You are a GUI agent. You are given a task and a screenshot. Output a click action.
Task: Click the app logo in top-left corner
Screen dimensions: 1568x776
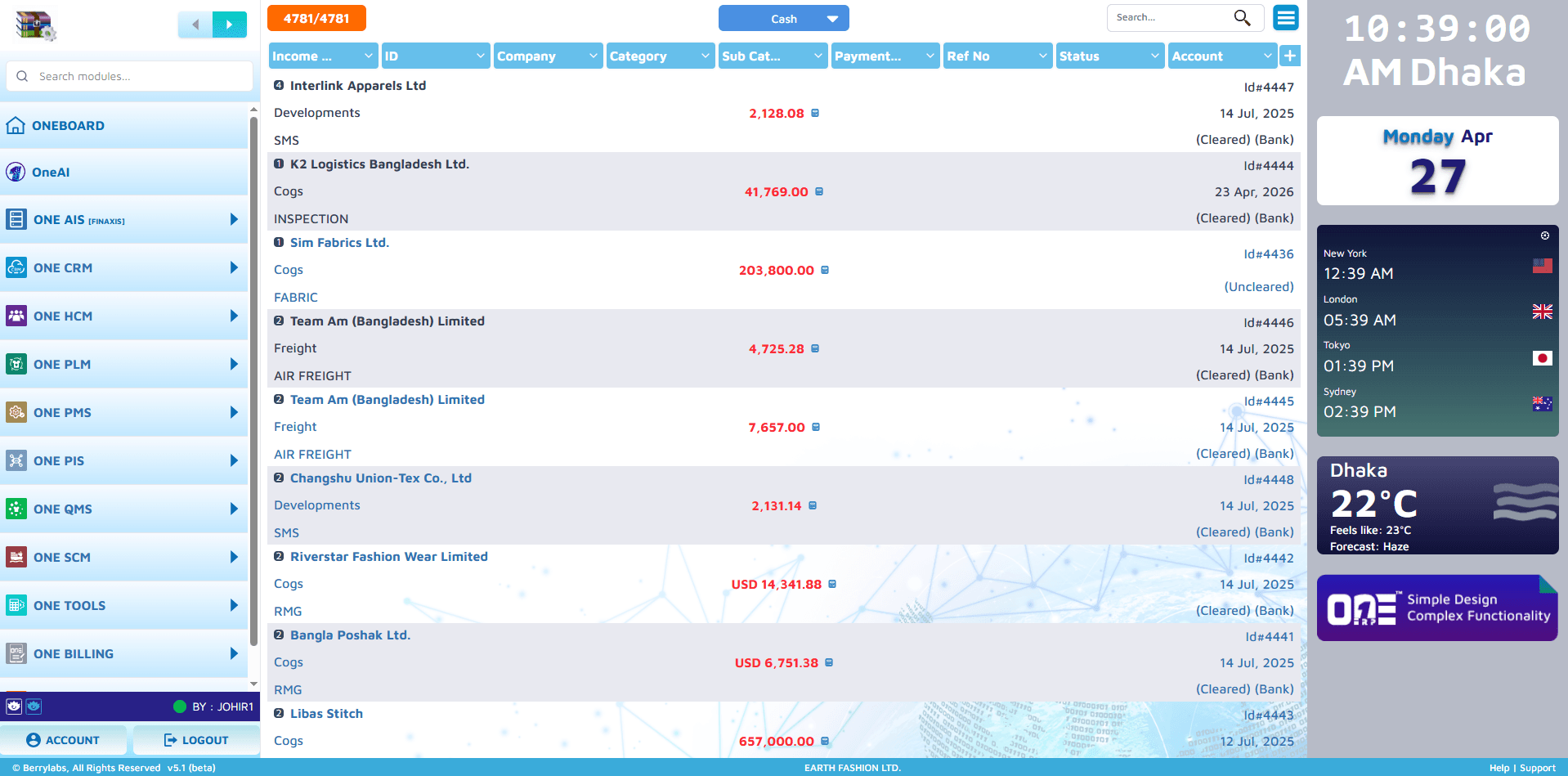[35, 25]
